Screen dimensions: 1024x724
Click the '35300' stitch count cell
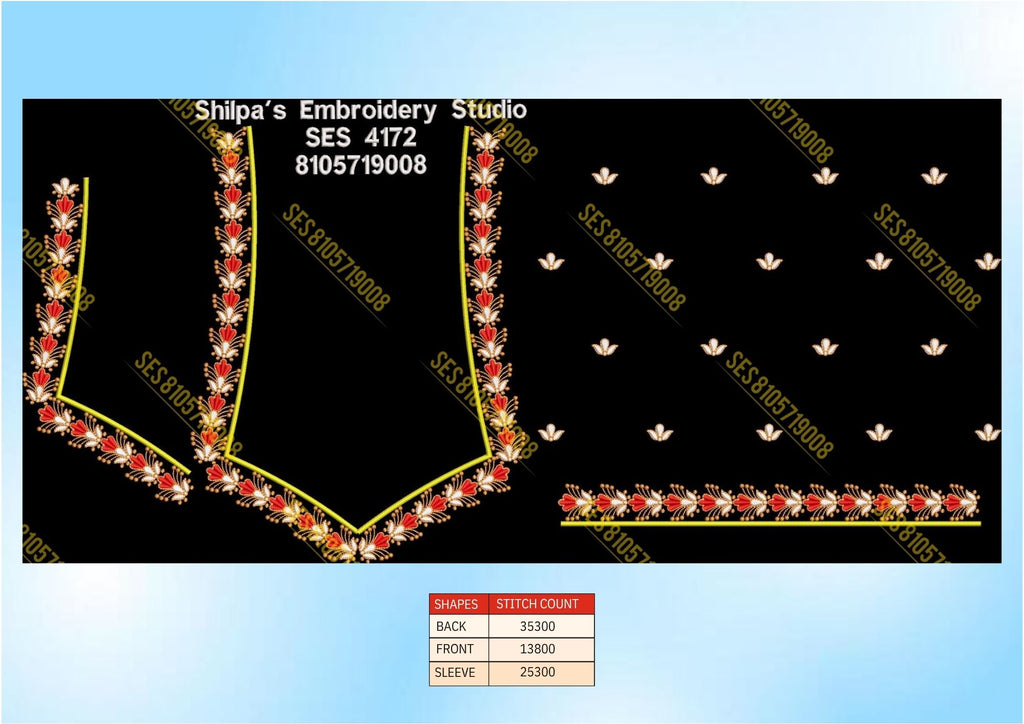click(541, 626)
